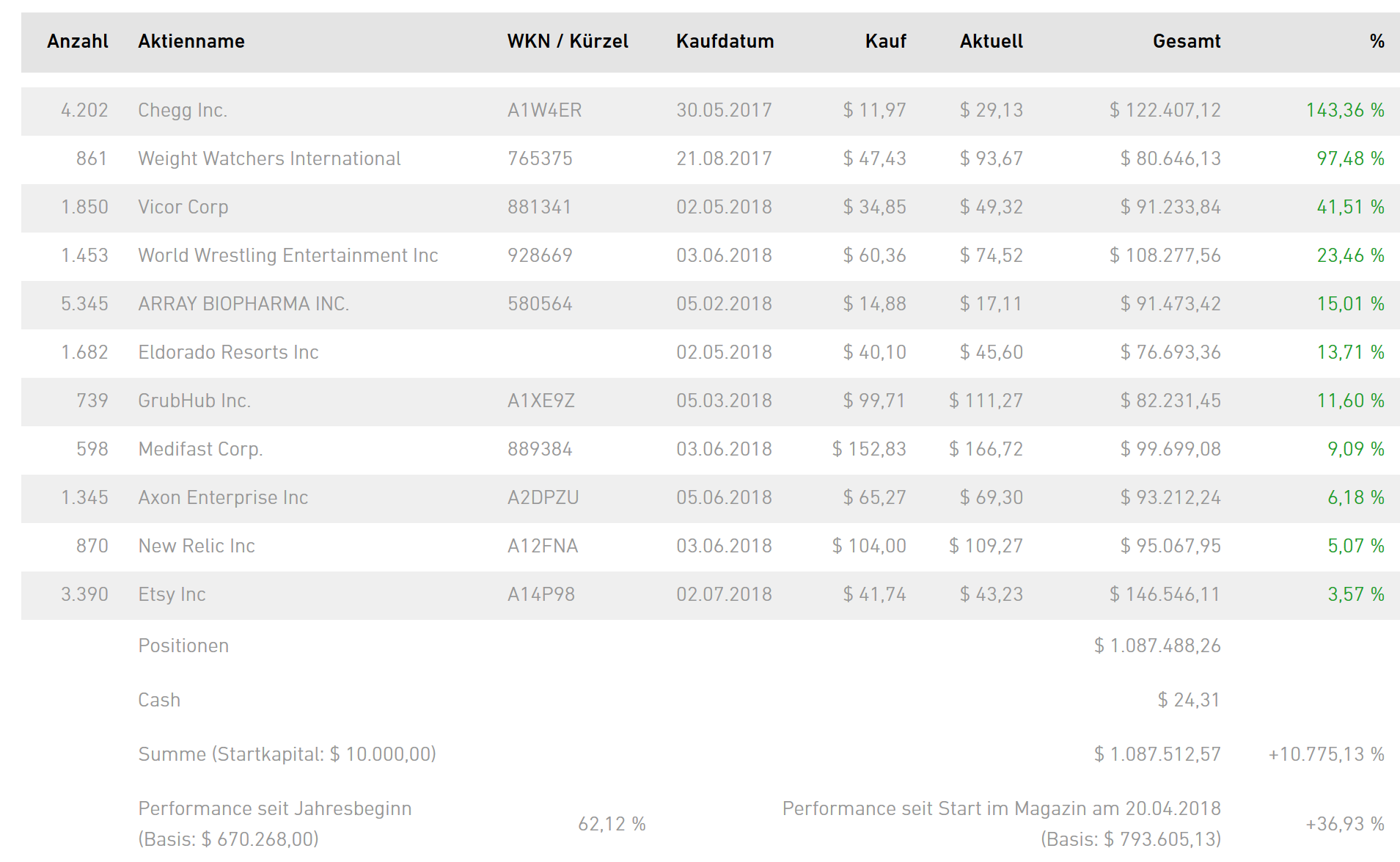1400x862 pixels.
Task: Click WKN code A1XE9Z
Action: [541, 401]
